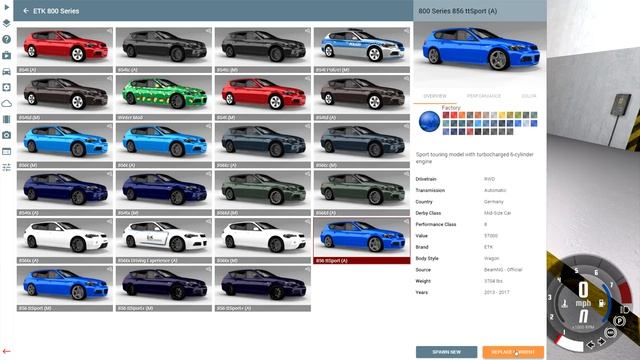This screenshot has height=360, width=640.
Task: Select the green Winter Mod car thumbnail
Action: click(164, 98)
